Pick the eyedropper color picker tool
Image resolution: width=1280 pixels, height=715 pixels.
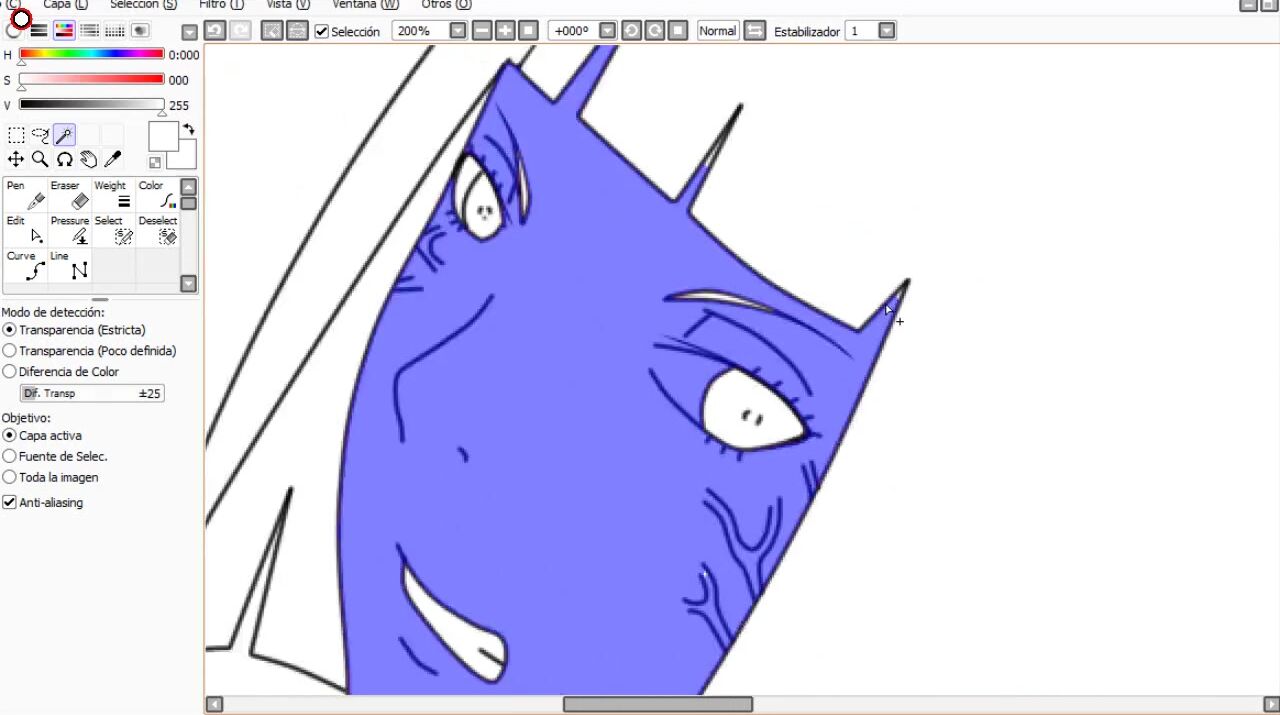pos(113,160)
